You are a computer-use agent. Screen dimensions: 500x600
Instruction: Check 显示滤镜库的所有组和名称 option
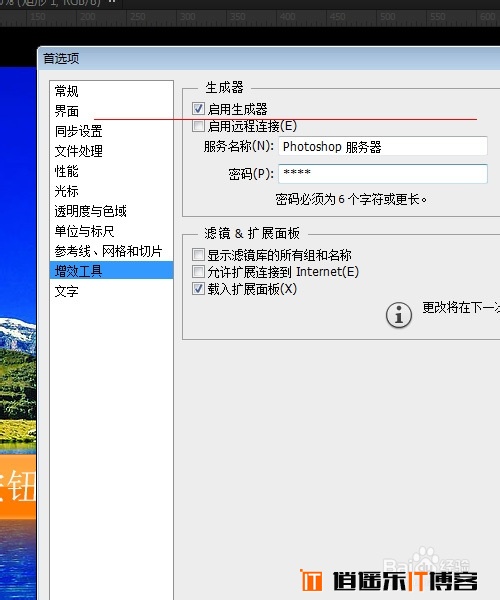[x=198, y=254]
